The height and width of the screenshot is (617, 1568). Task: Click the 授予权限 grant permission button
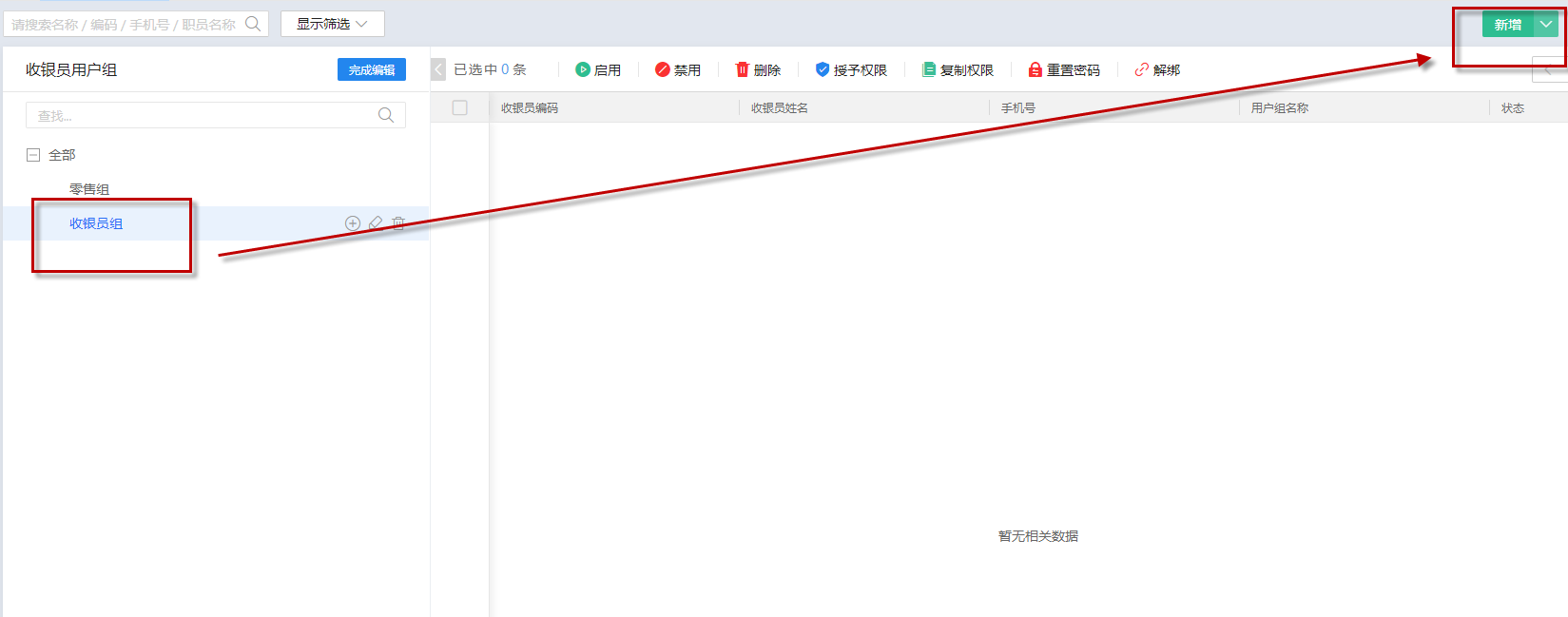[851, 69]
